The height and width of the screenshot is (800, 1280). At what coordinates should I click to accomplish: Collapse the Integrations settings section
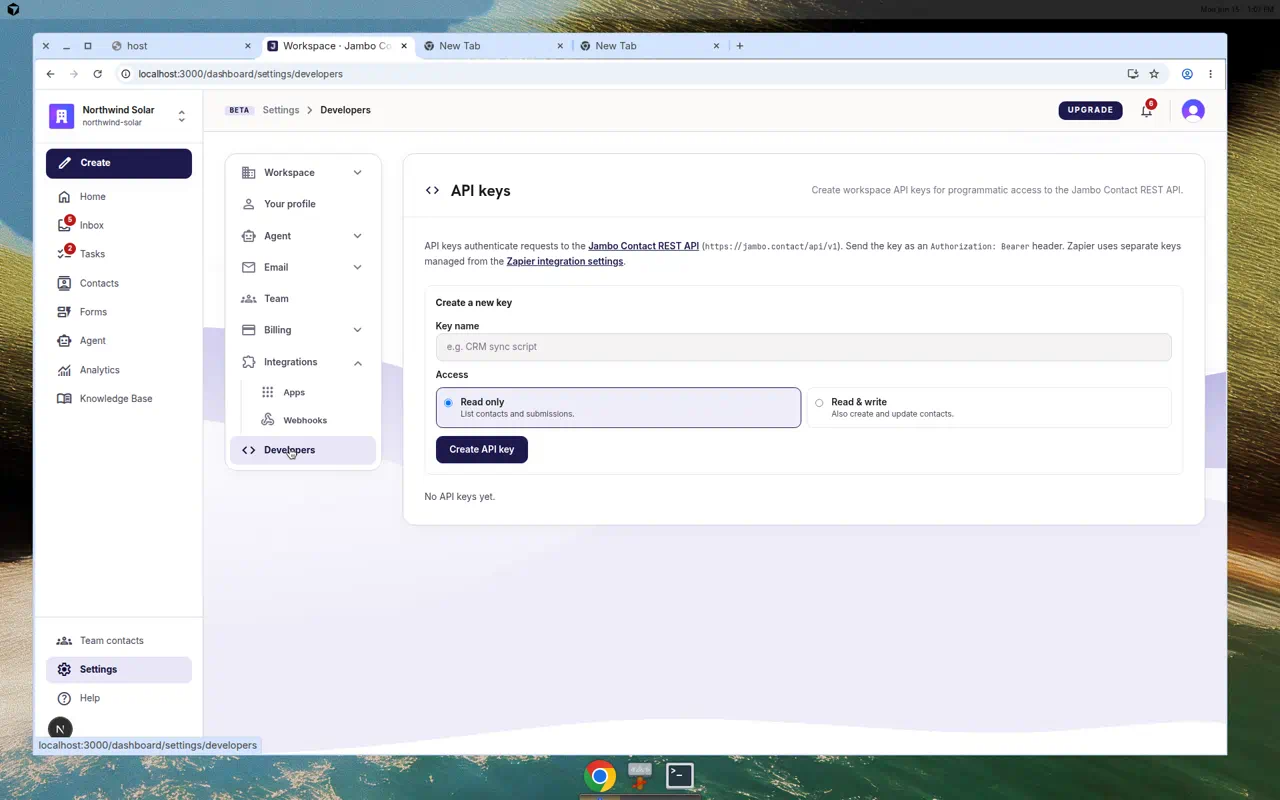pos(303,362)
